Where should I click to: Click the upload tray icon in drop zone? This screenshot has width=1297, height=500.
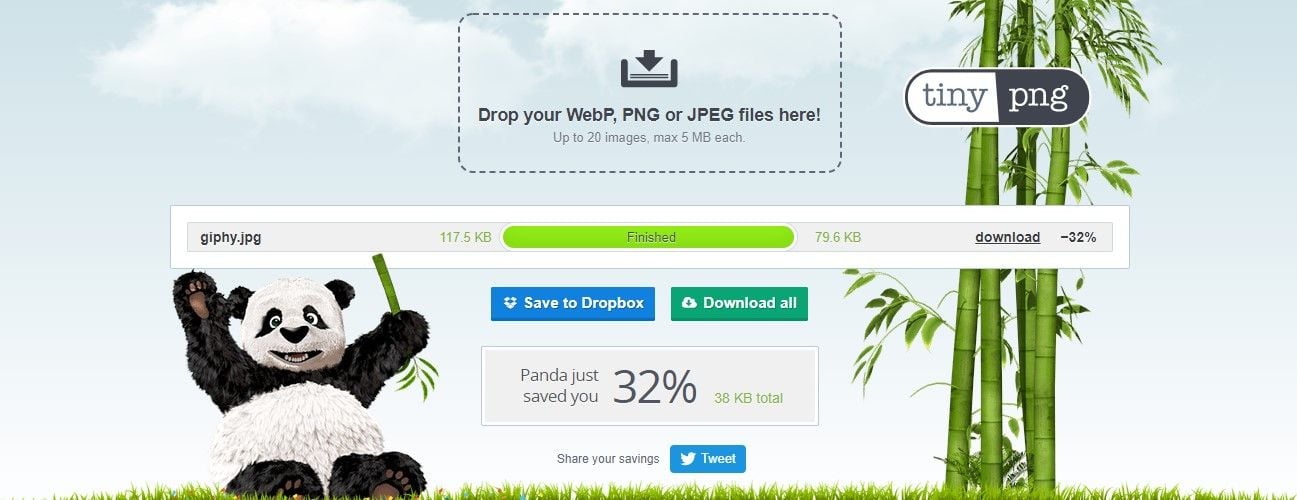[649, 69]
